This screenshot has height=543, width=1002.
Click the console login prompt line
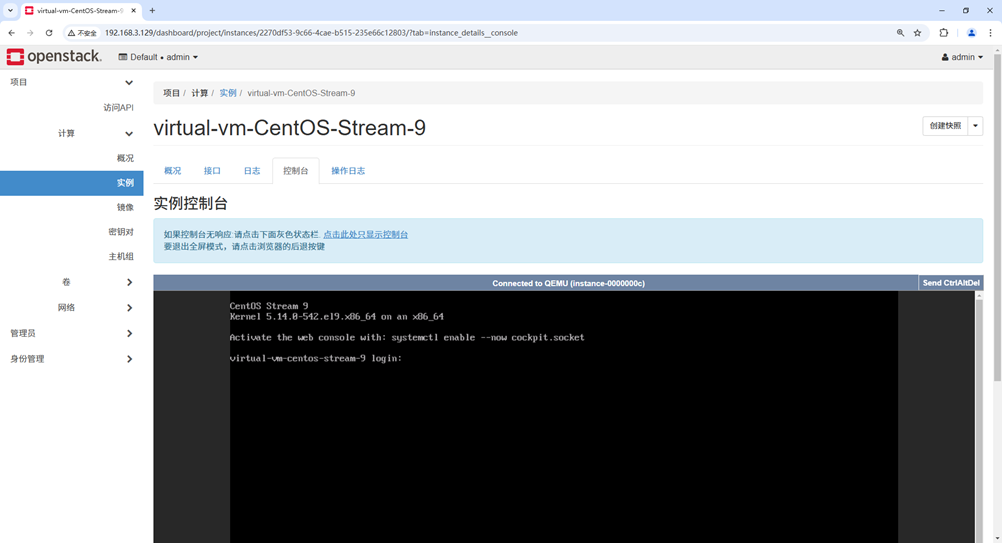pos(316,358)
